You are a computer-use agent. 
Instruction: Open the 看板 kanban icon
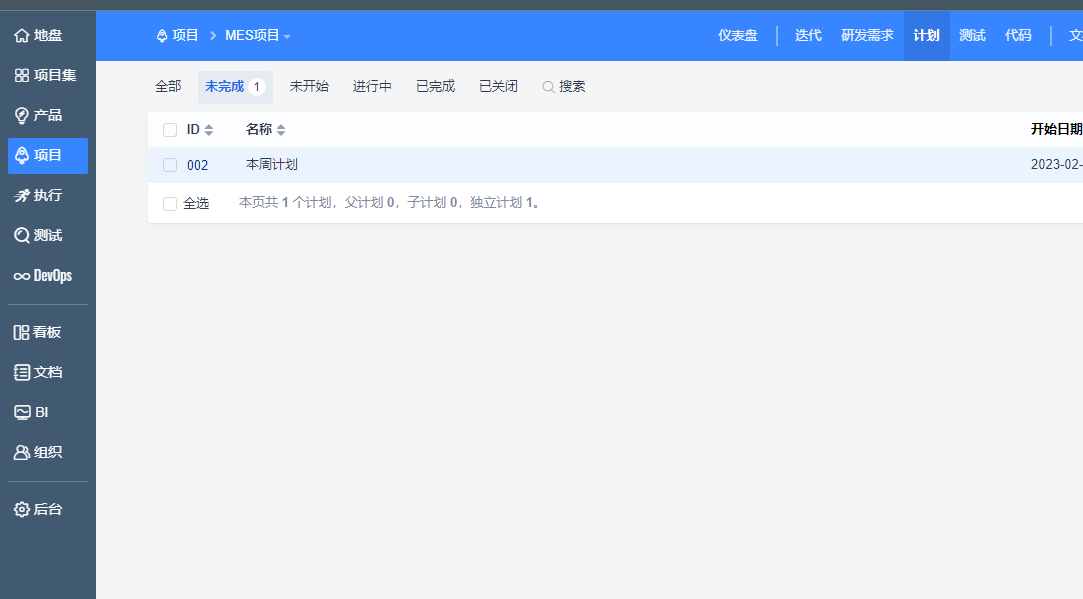click(21, 332)
